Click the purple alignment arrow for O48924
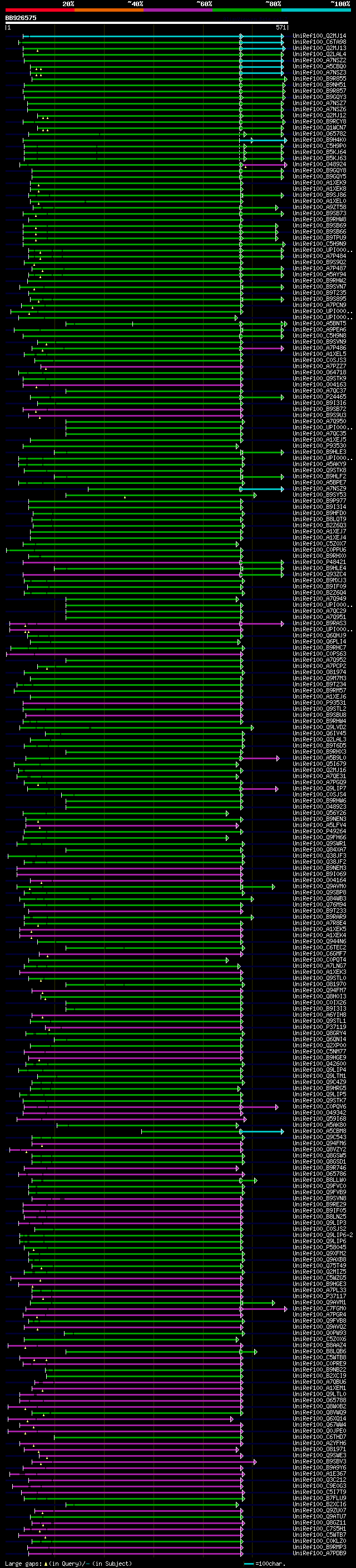The width and height of the screenshot is (356, 1568). tap(265, 165)
